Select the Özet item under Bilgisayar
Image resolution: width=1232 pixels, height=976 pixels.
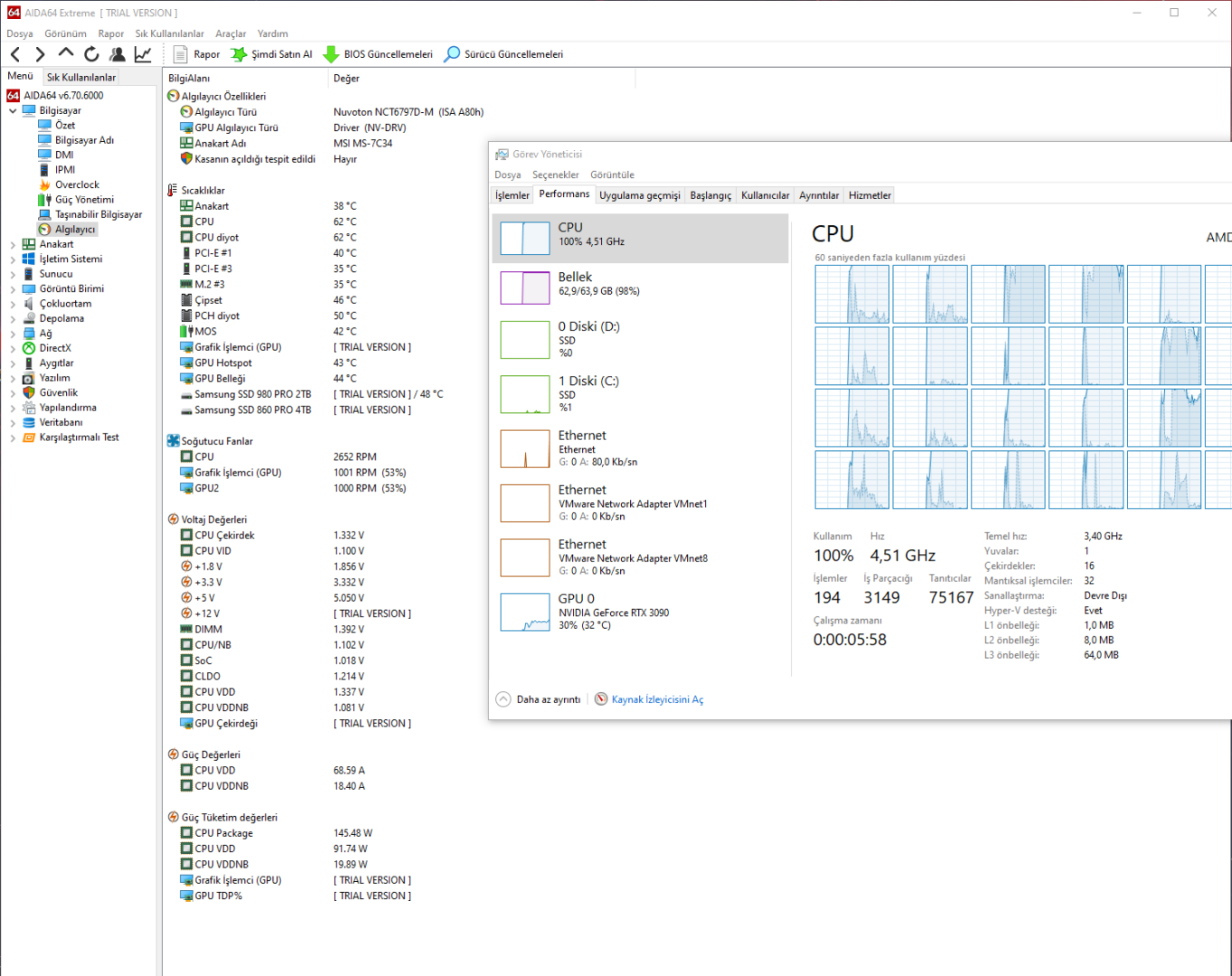pyautogui.click(x=65, y=126)
